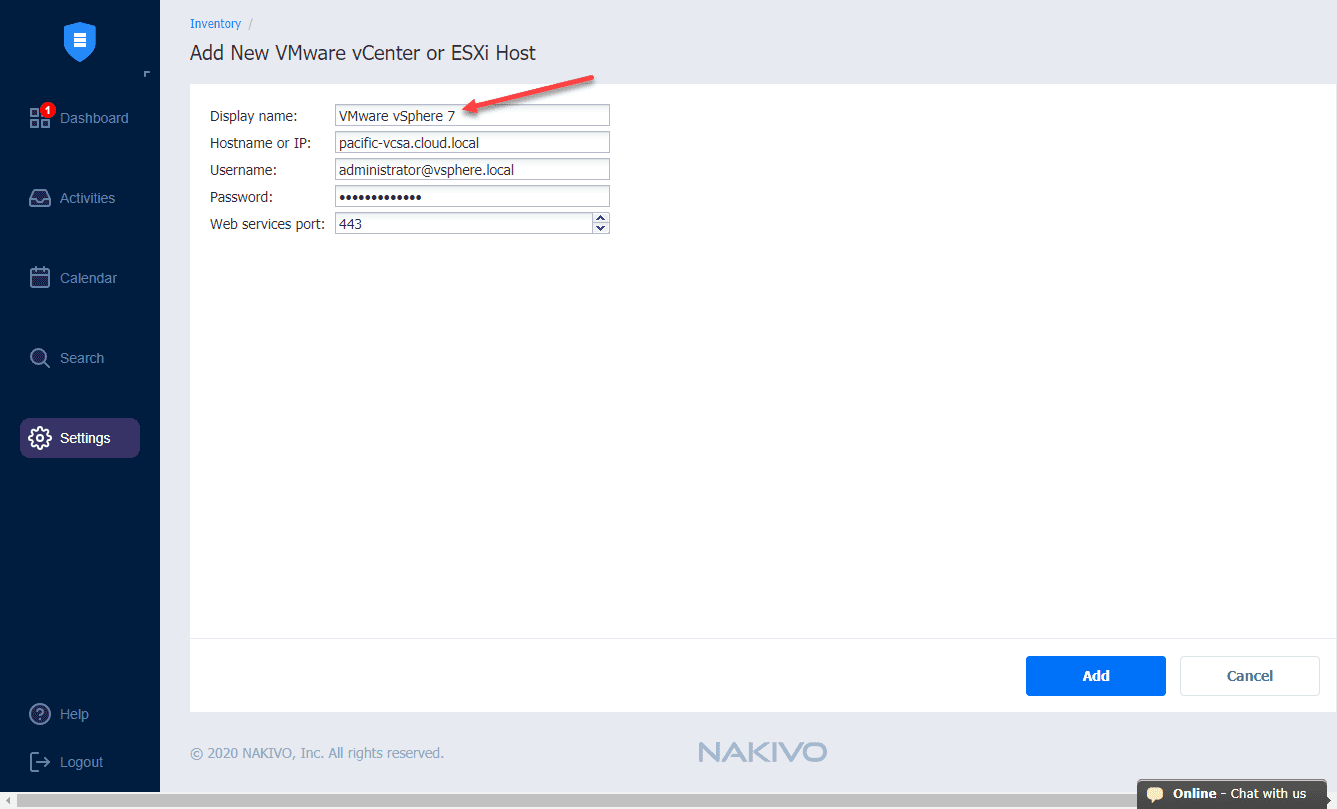Screen dimensions: 1337x809
Task: Click the Add button
Action: click(1095, 675)
